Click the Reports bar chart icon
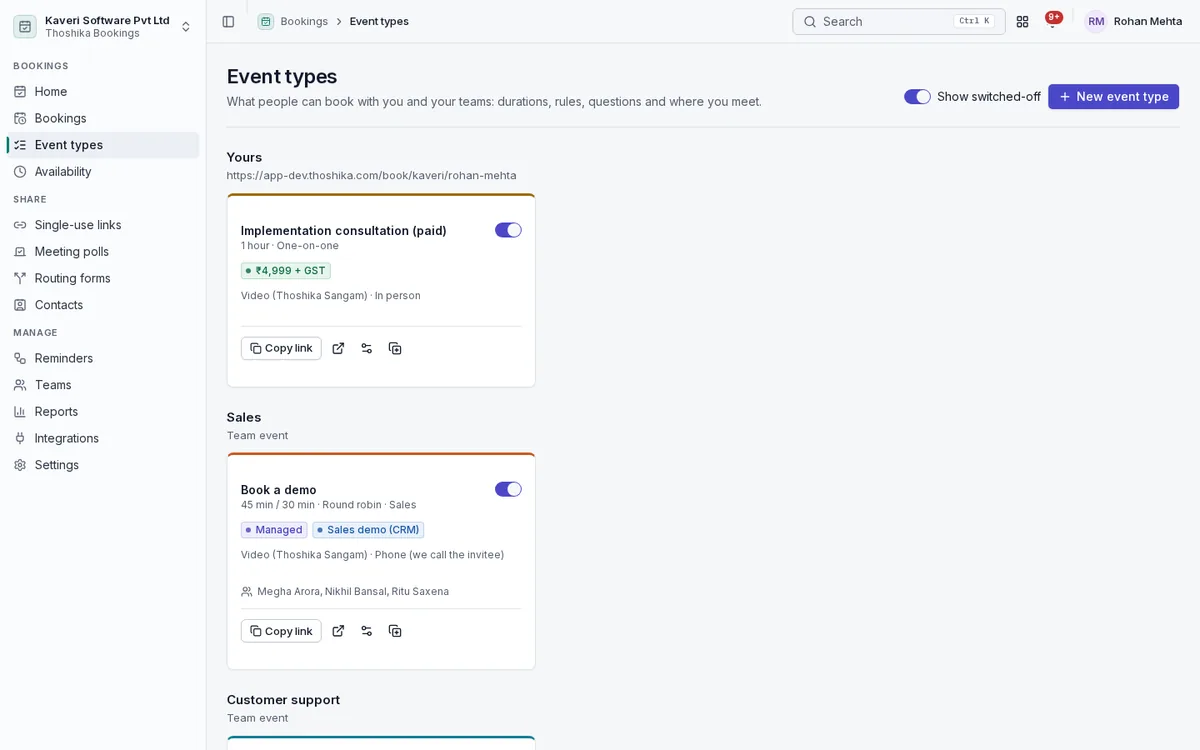Viewport: 1200px width, 750px height. [x=20, y=411]
